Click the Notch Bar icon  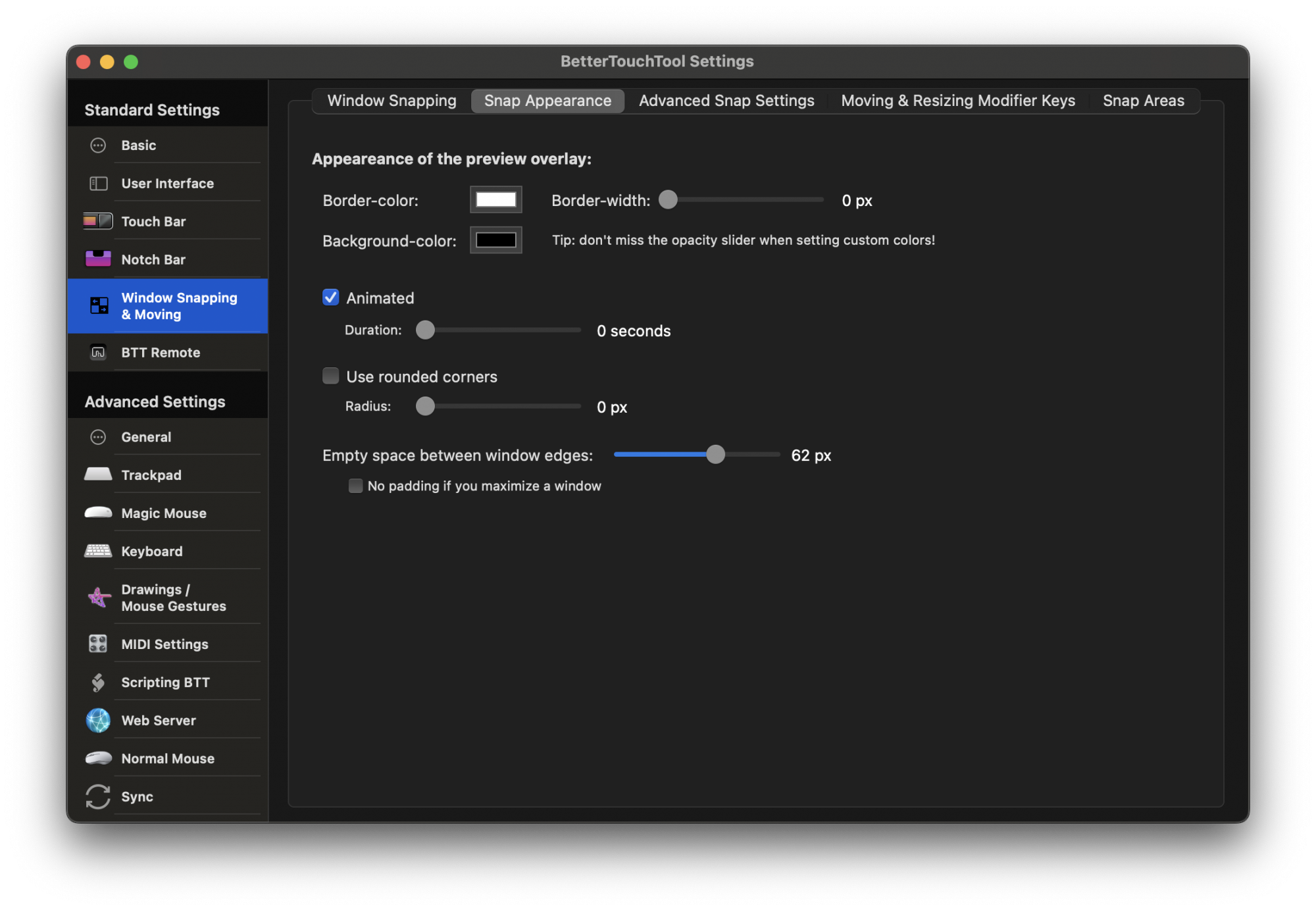(98, 259)
